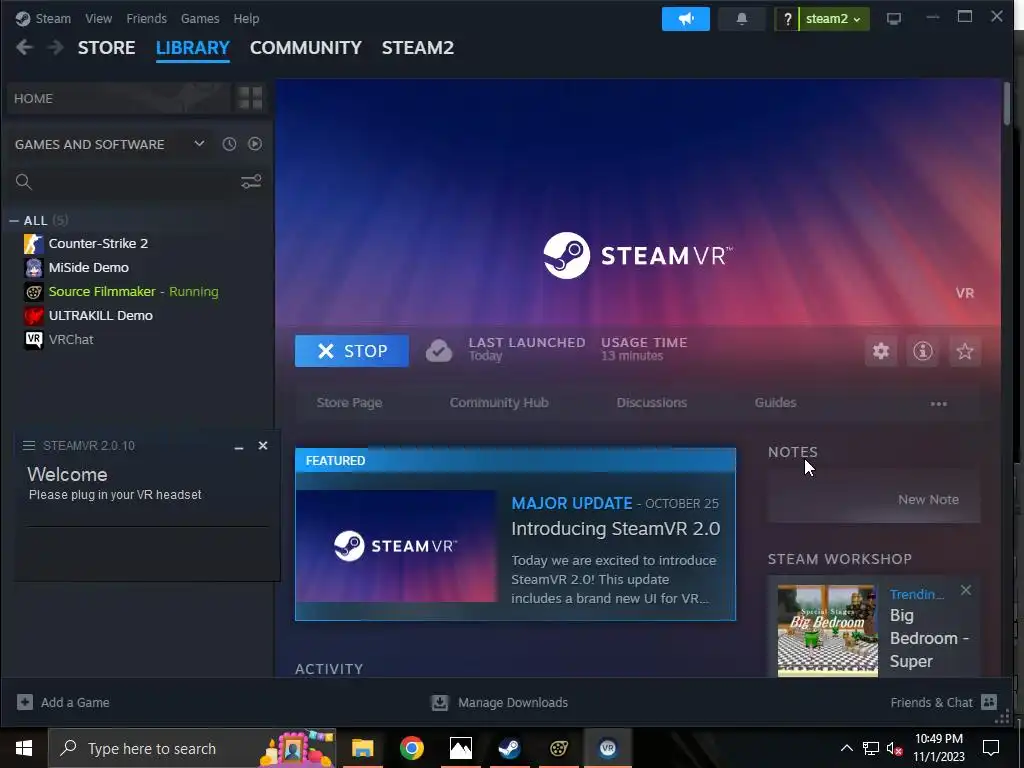
Task: Open the steam2 account dropdown
Action: (833, 19)
